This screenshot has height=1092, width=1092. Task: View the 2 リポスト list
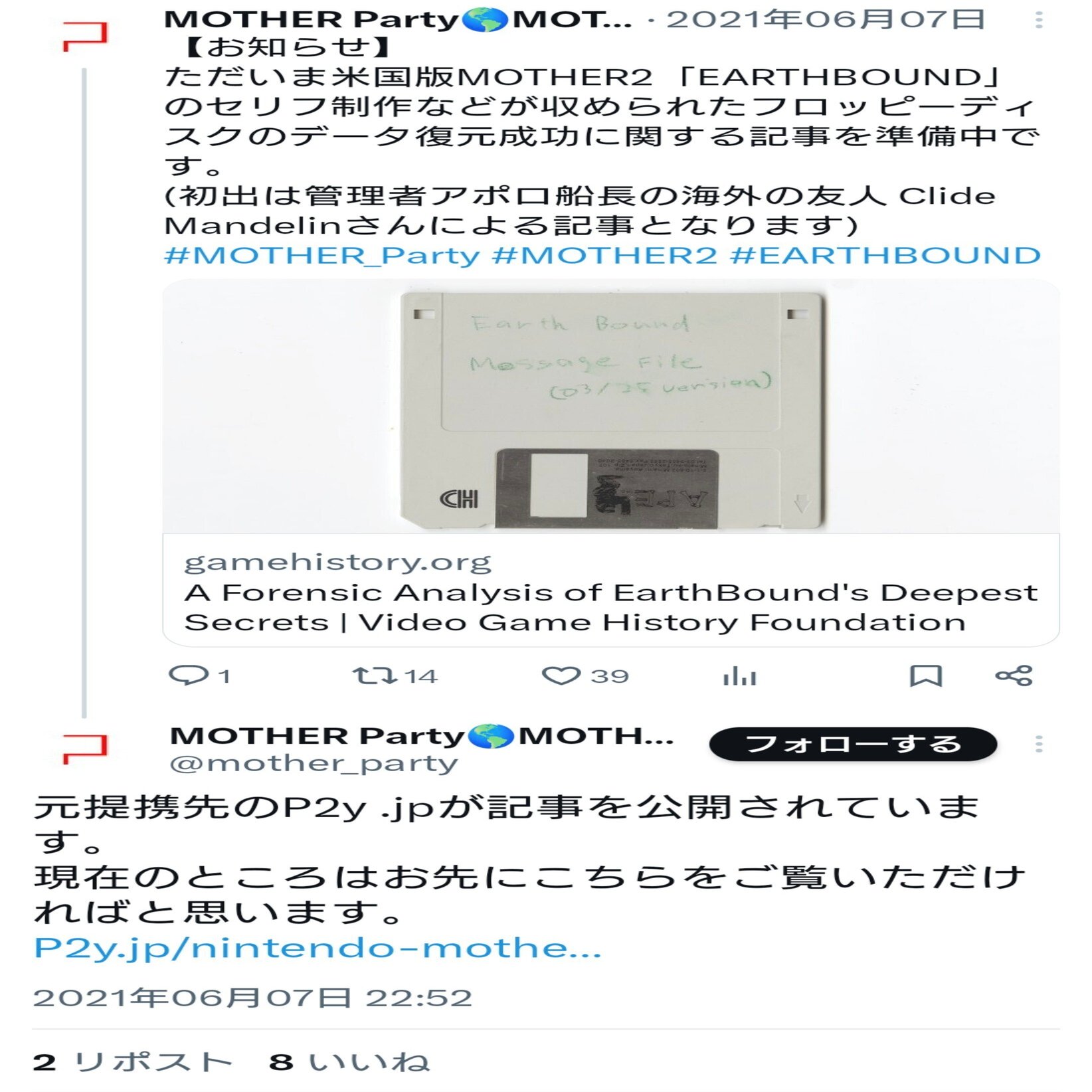(x=133, y=1062)
